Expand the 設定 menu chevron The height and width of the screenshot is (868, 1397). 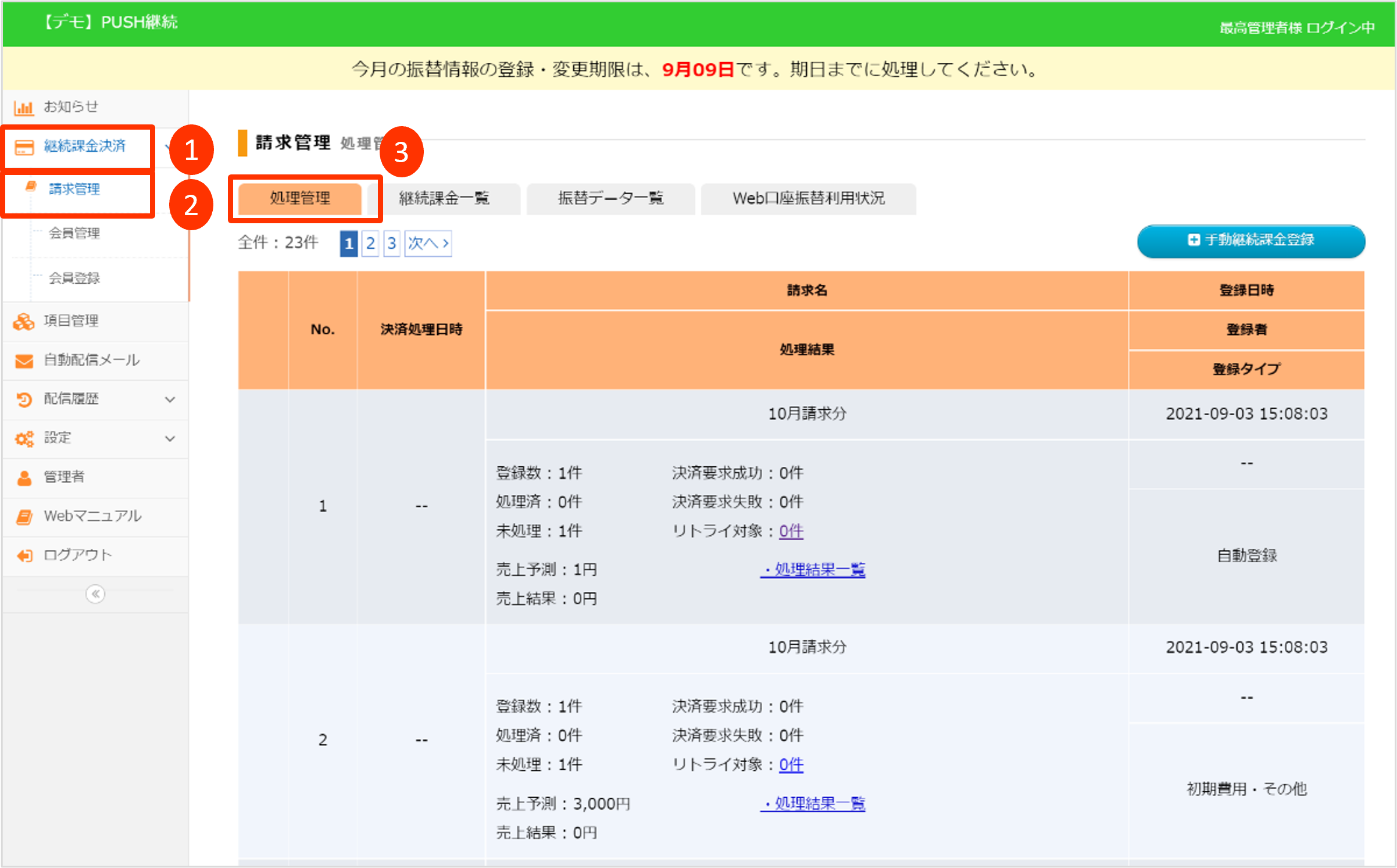coord(170,438)
